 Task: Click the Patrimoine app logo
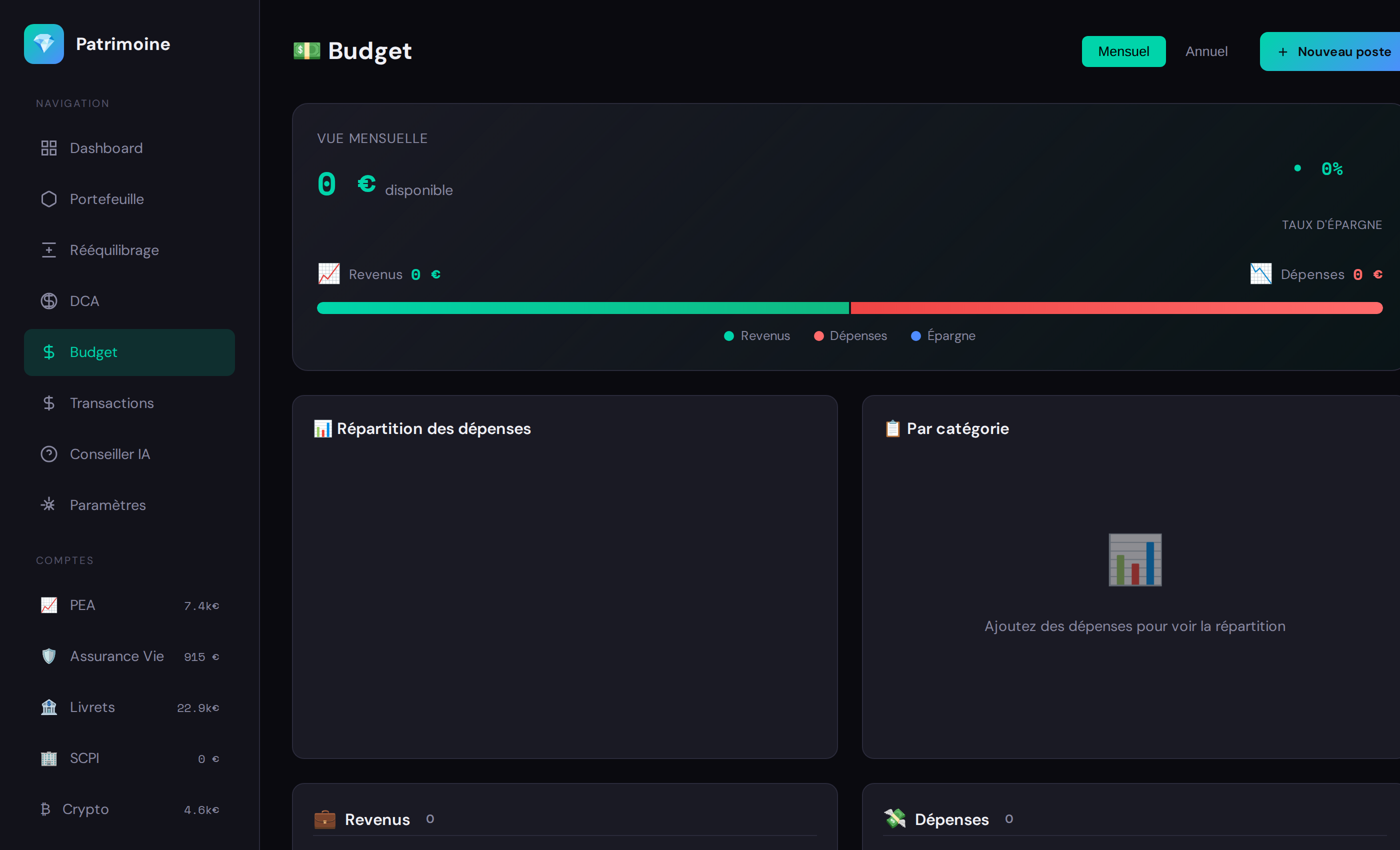click(x=44, y=44)
